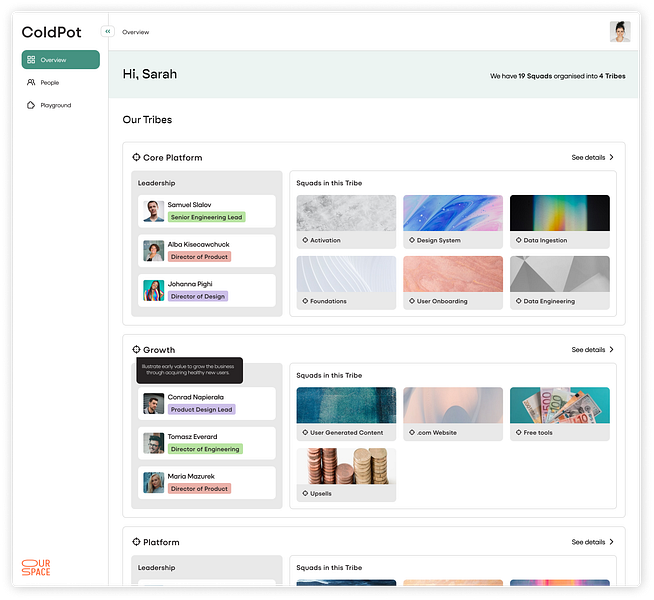Open the Free tools squad card
654x600 pixels.
(x=560, y=414)
